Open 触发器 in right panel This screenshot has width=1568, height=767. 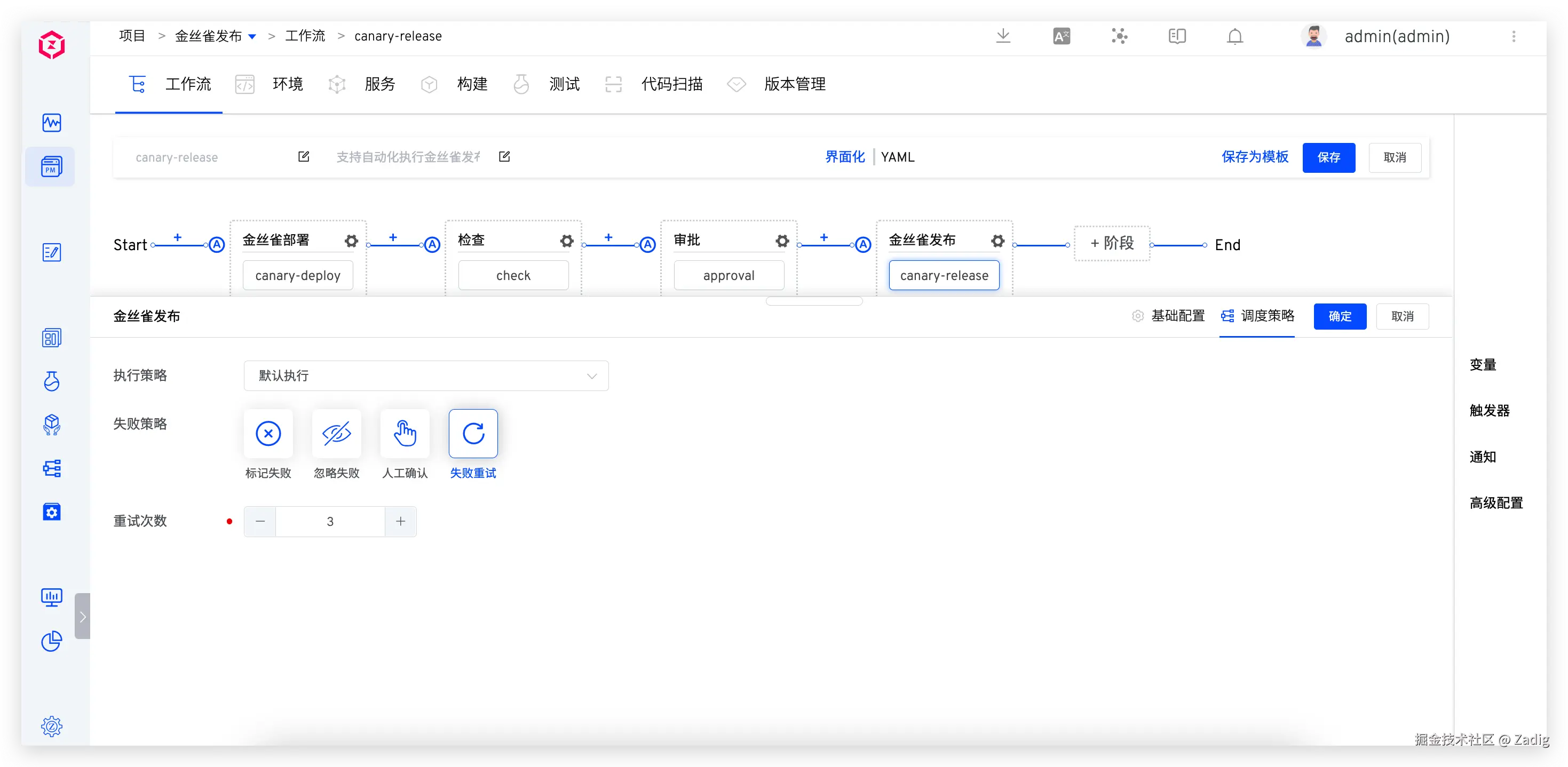coord(1490,411)
